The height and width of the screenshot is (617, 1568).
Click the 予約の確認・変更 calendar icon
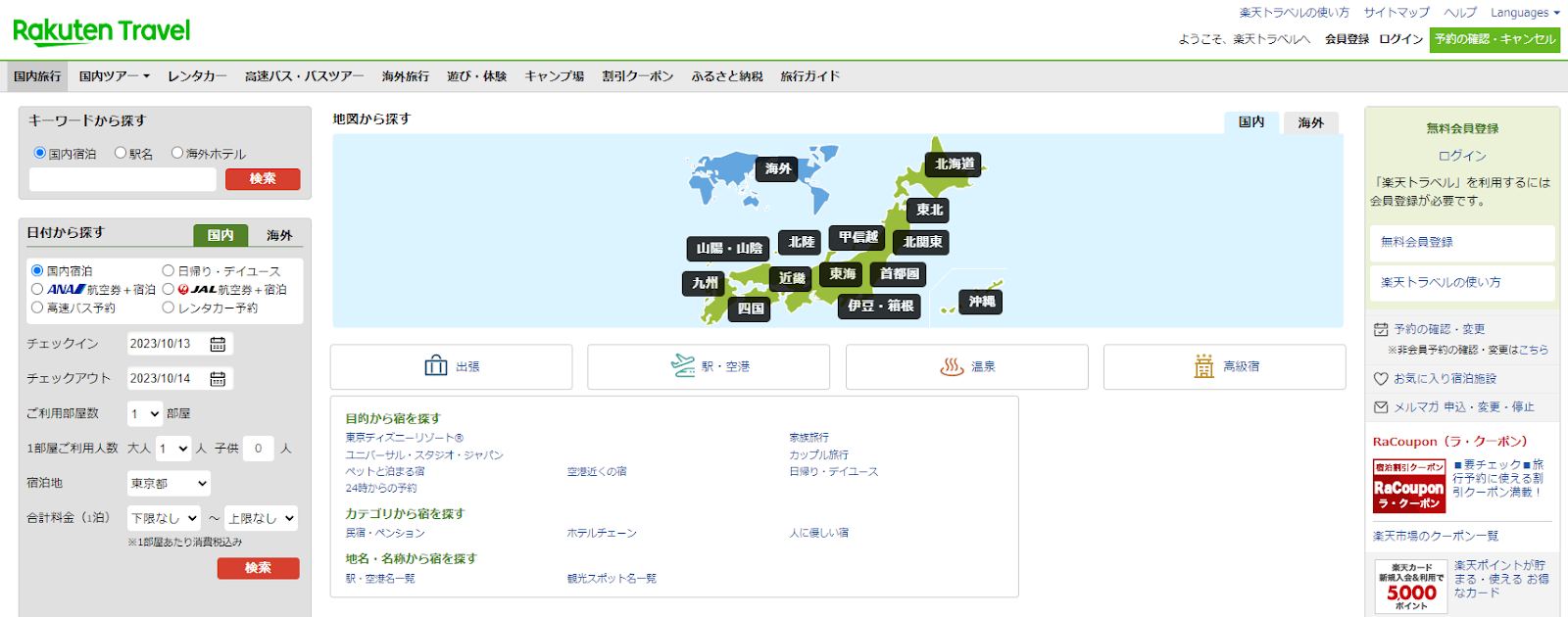coord(1381,329)
